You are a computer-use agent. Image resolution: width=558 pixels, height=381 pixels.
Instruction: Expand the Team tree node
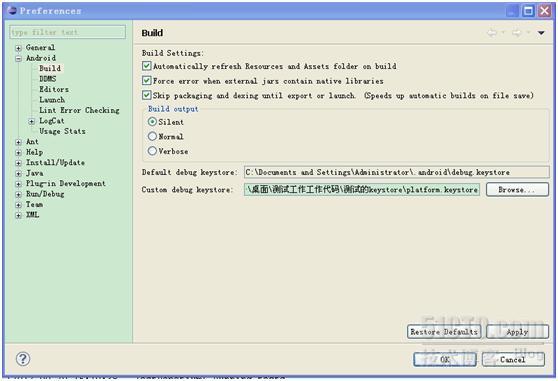coord(18,205)
